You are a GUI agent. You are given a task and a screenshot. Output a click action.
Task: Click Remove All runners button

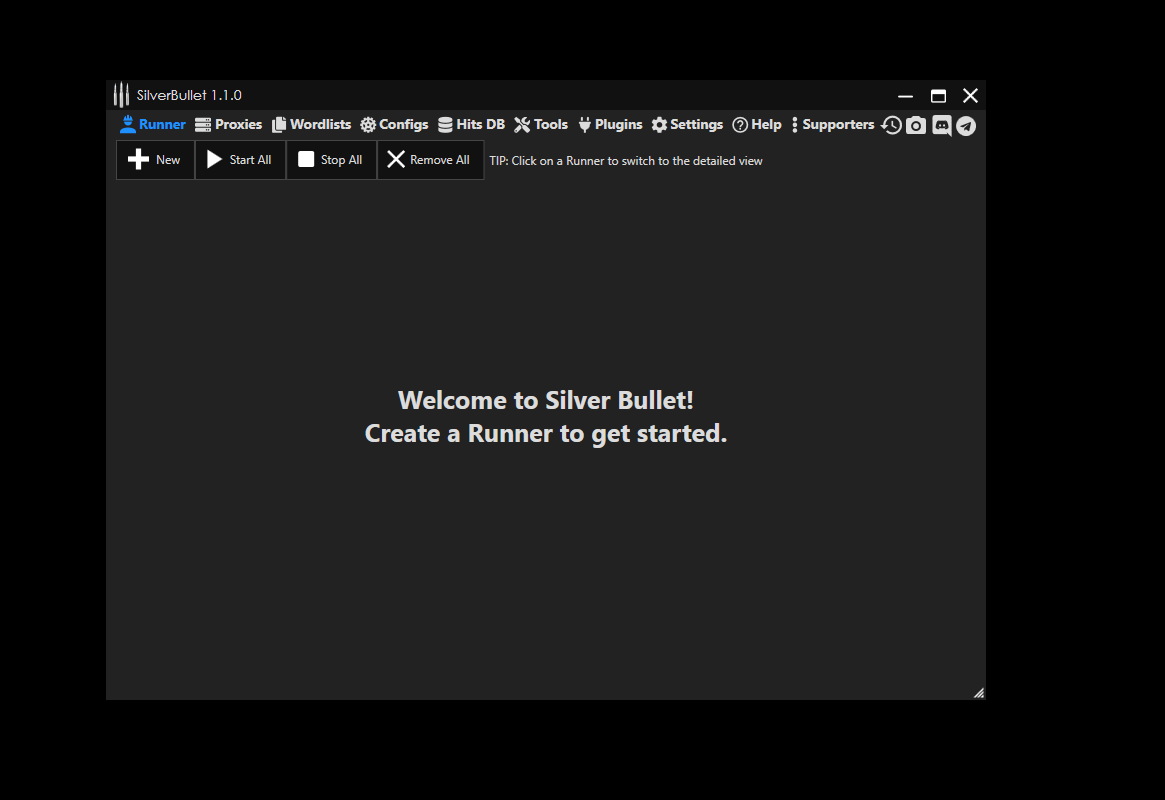(x=430, y=160)
